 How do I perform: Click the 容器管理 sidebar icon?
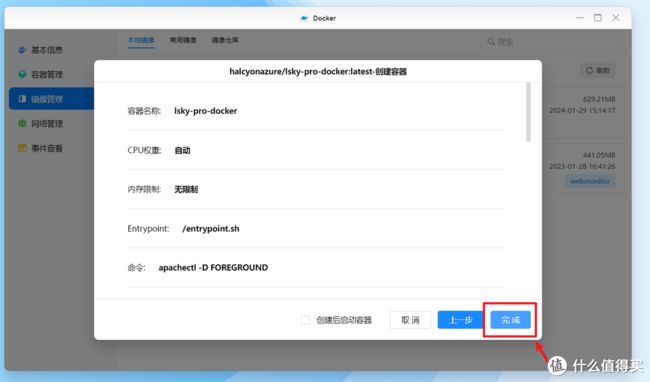(22, 75)
